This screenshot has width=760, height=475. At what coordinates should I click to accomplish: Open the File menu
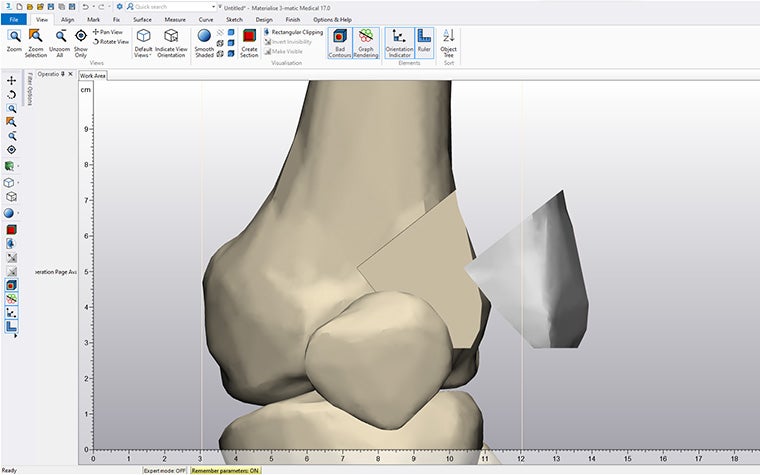coord(14,19)
